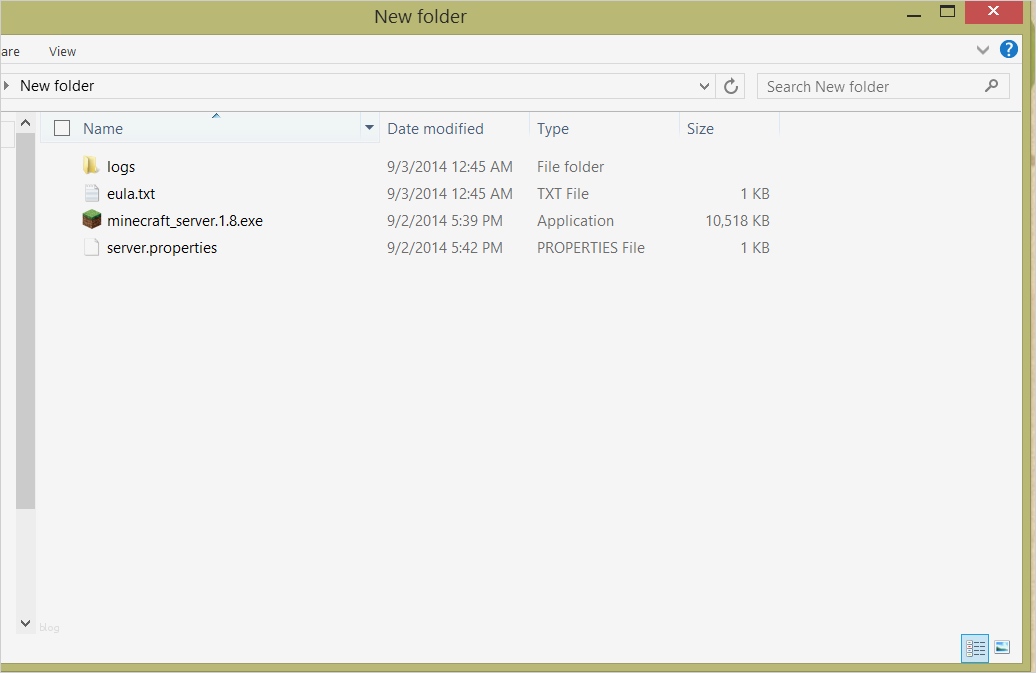Click the TXT File type cell

[x=563, y=194]
